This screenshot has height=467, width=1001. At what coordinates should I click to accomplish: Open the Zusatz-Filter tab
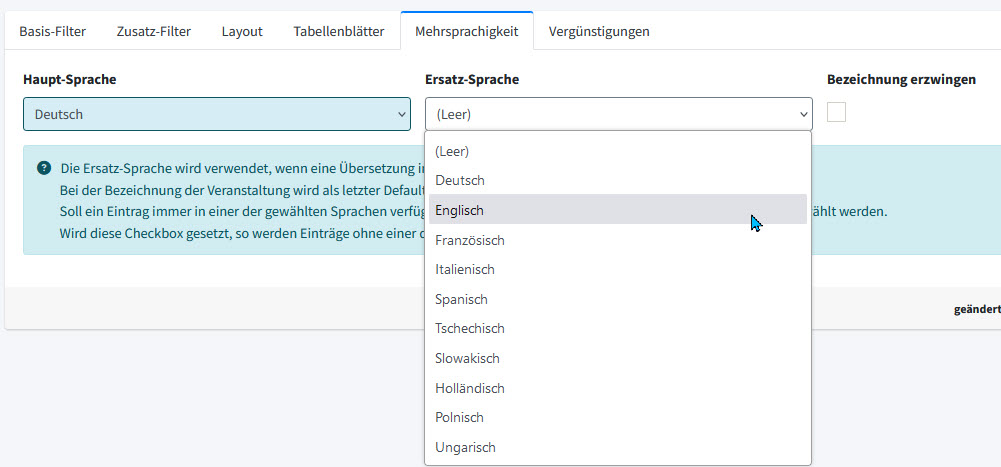pyautogui.click(x=154, y=31)
